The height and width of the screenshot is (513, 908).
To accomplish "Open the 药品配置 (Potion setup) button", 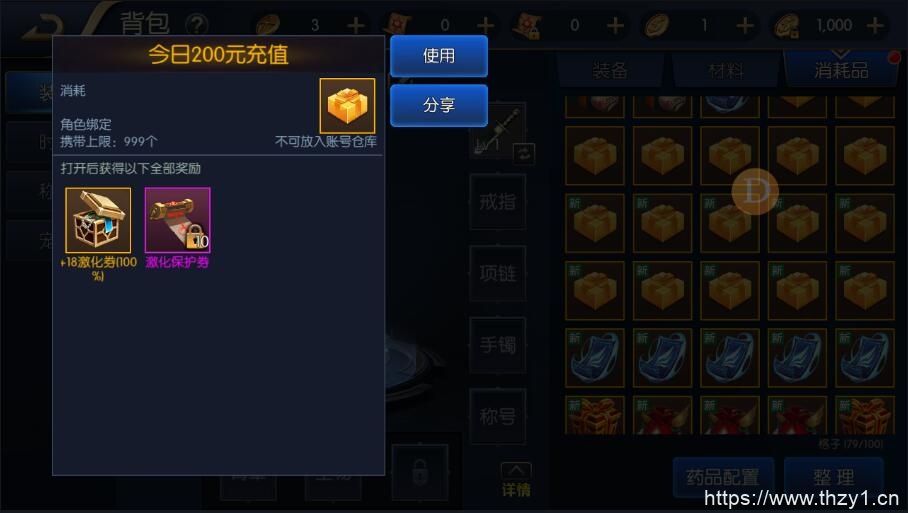I will click(723, 477).
